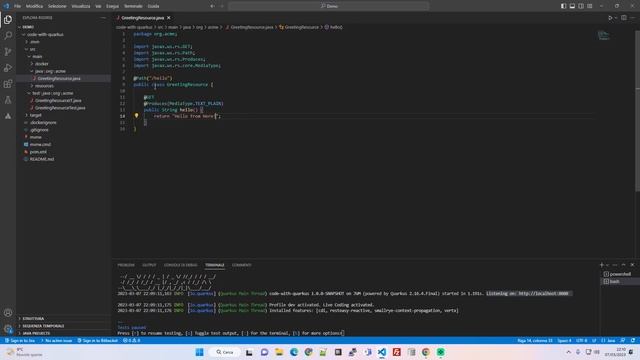
Task: Switch to the PROBLEMI panel tab
Action: point(126,265)
